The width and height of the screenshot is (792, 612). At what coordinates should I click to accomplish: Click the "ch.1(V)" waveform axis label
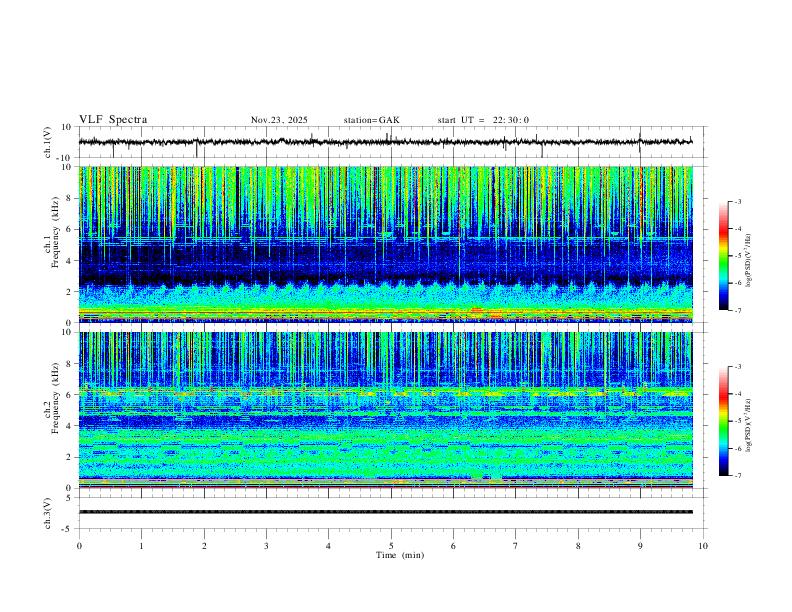coord(48,142)
